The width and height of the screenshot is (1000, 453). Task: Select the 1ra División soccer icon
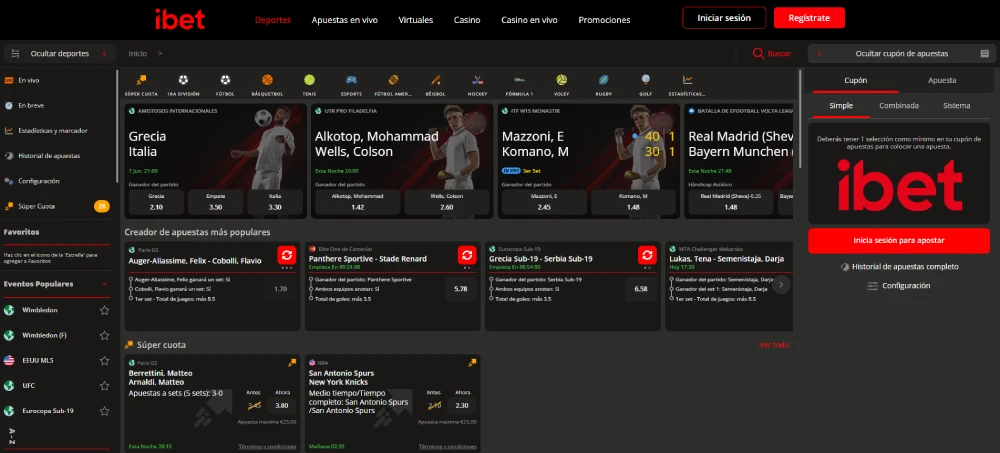(184, 80)
